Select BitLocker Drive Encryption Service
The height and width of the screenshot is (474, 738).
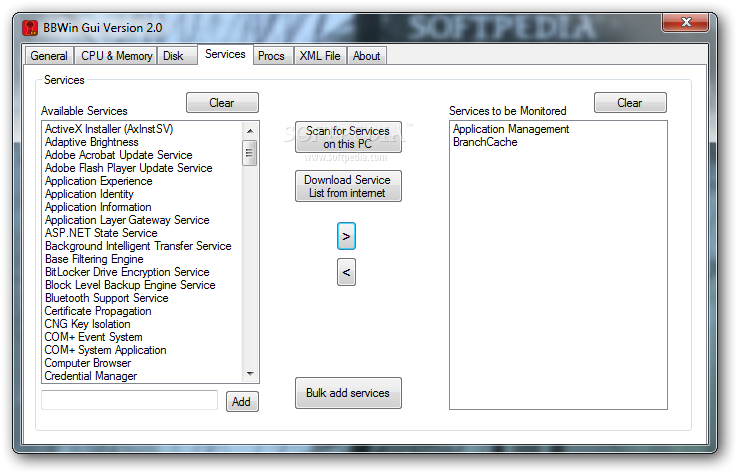tap(127, 272)
